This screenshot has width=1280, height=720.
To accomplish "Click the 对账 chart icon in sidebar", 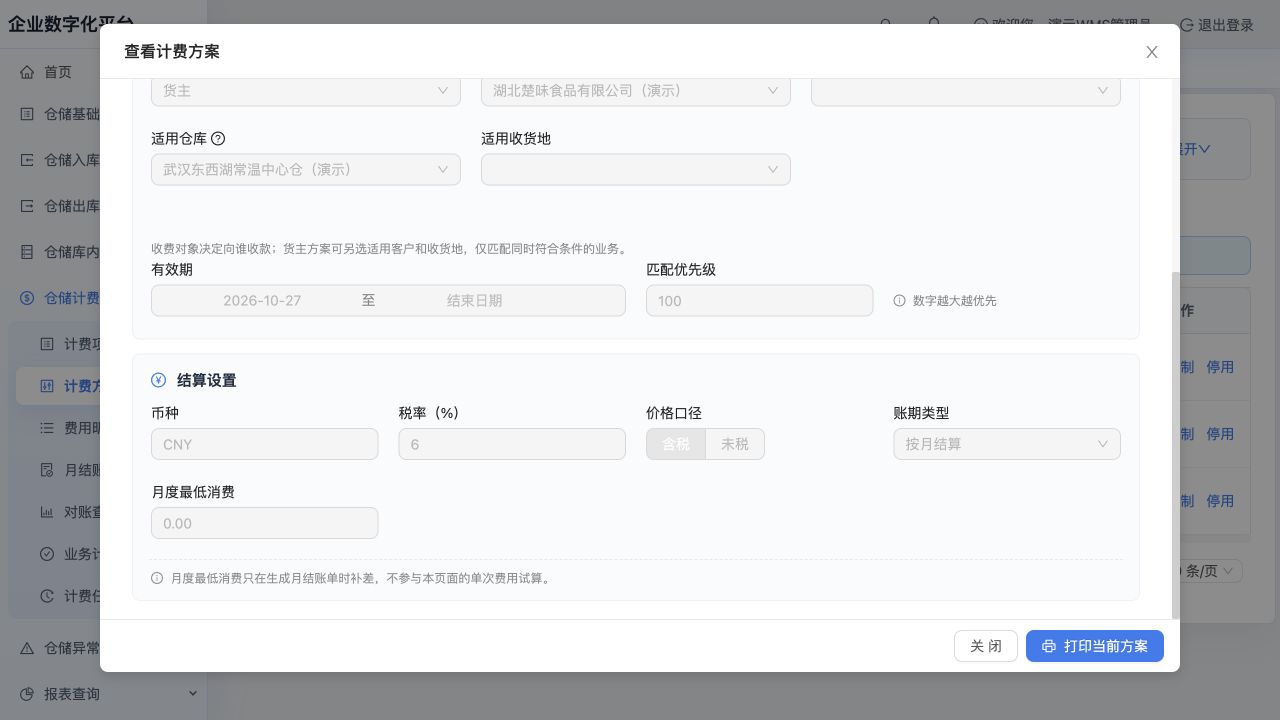I will point(47,512).
